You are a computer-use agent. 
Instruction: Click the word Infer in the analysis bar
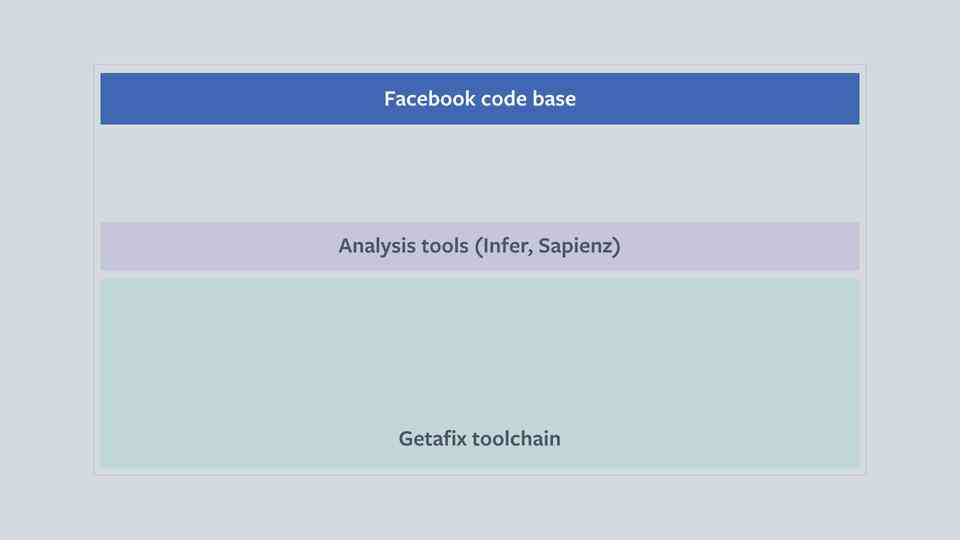pyautogui.click(x=504, y=246)
